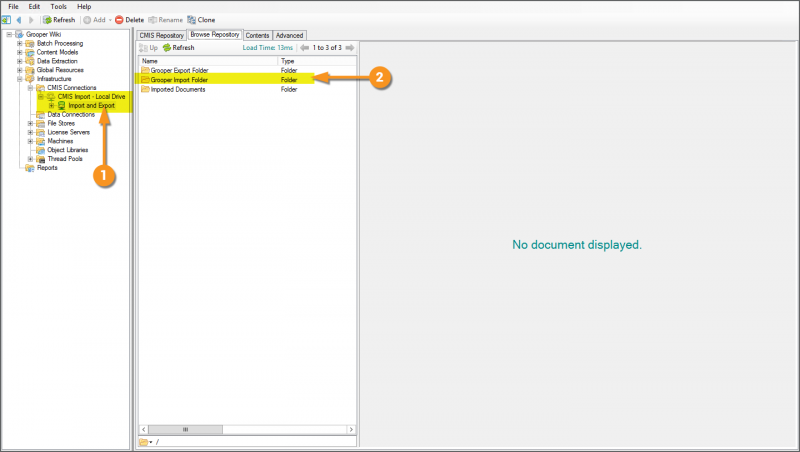Select Grooper Export Folder row
The height and width of the screenshot is (452, 800).
[x=247, y=70]
